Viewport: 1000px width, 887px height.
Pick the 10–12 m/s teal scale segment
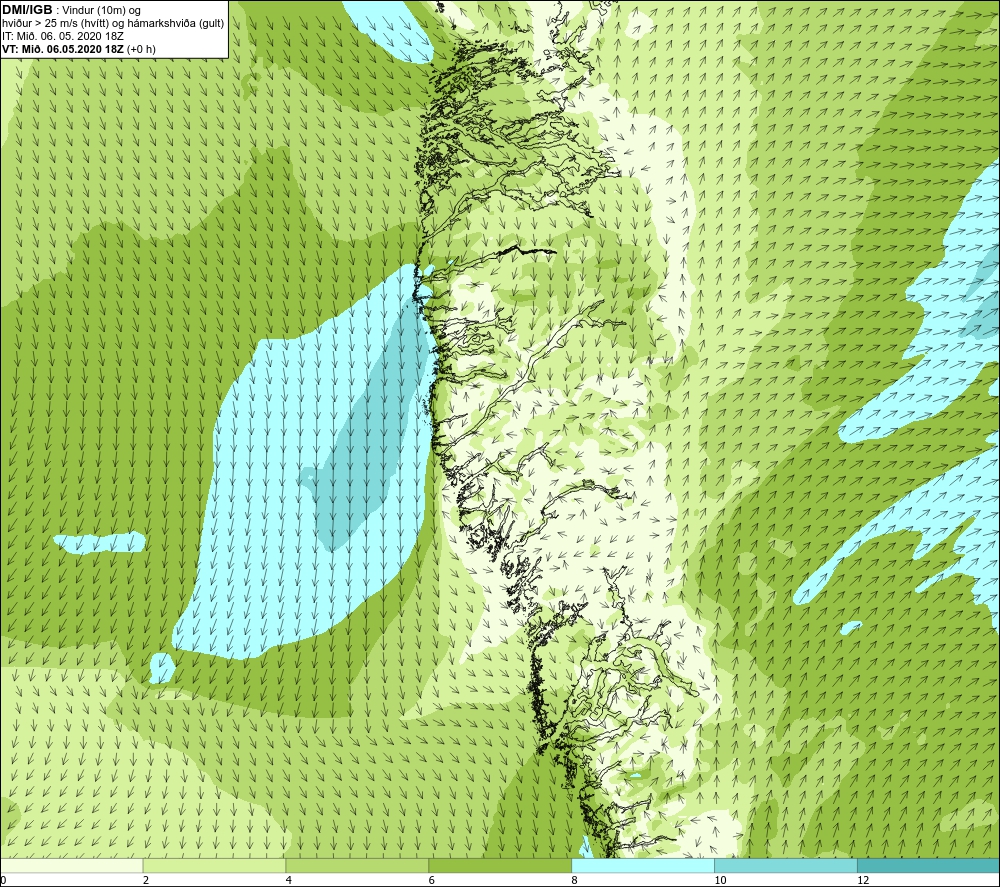click(786, 865)
